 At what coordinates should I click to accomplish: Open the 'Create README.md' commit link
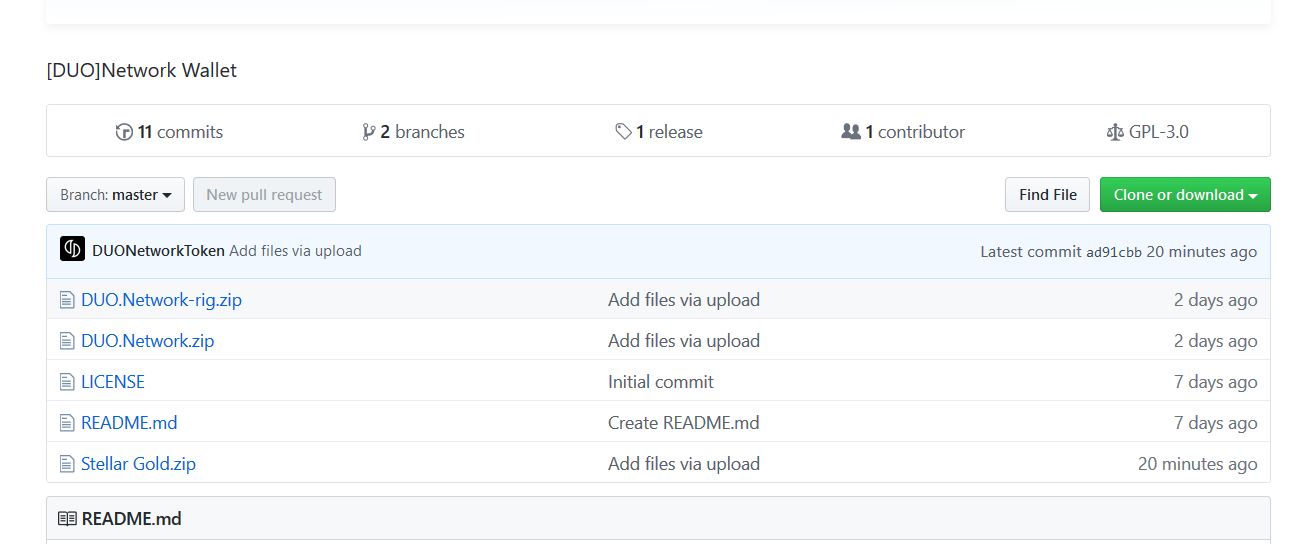pos(684,423)
